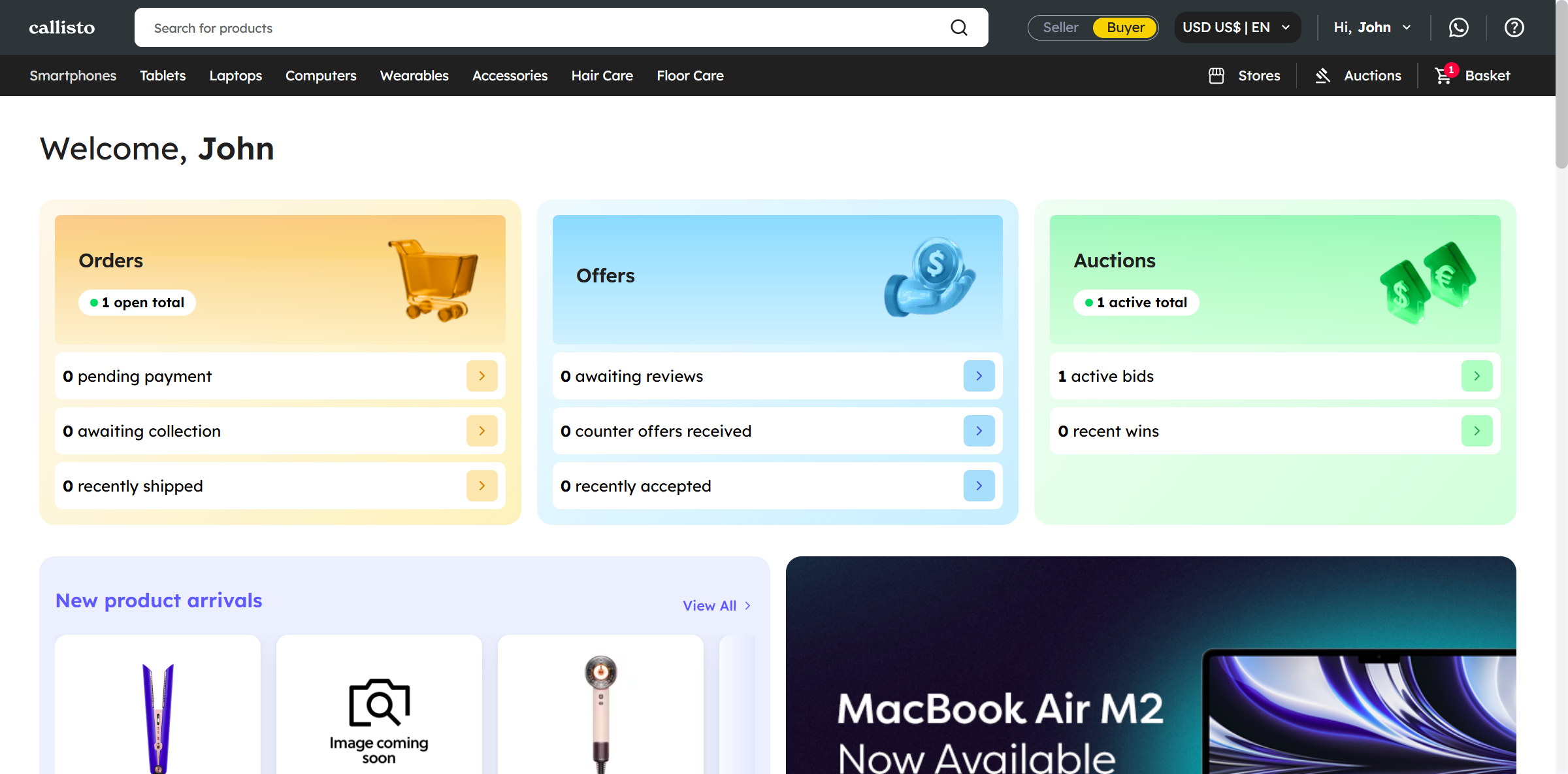Viewport: 1568px width, 774px height.
Task: Go to Computers category
Action: (321, 76)
